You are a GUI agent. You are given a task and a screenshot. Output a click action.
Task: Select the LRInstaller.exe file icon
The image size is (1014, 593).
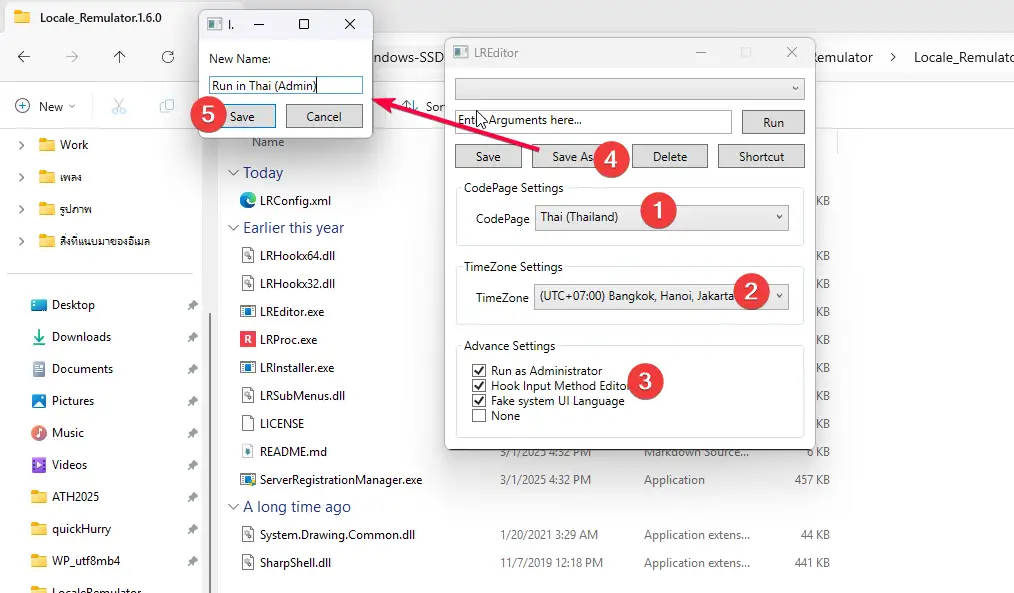coord(248,367)
